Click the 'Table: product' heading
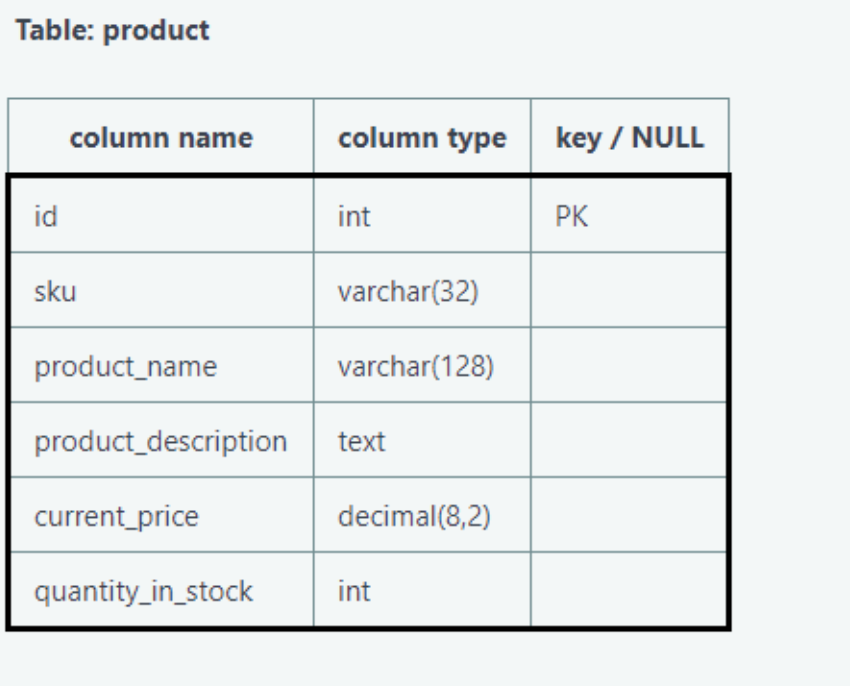This screenshot has width=850, height=686. tap(112, 30)
